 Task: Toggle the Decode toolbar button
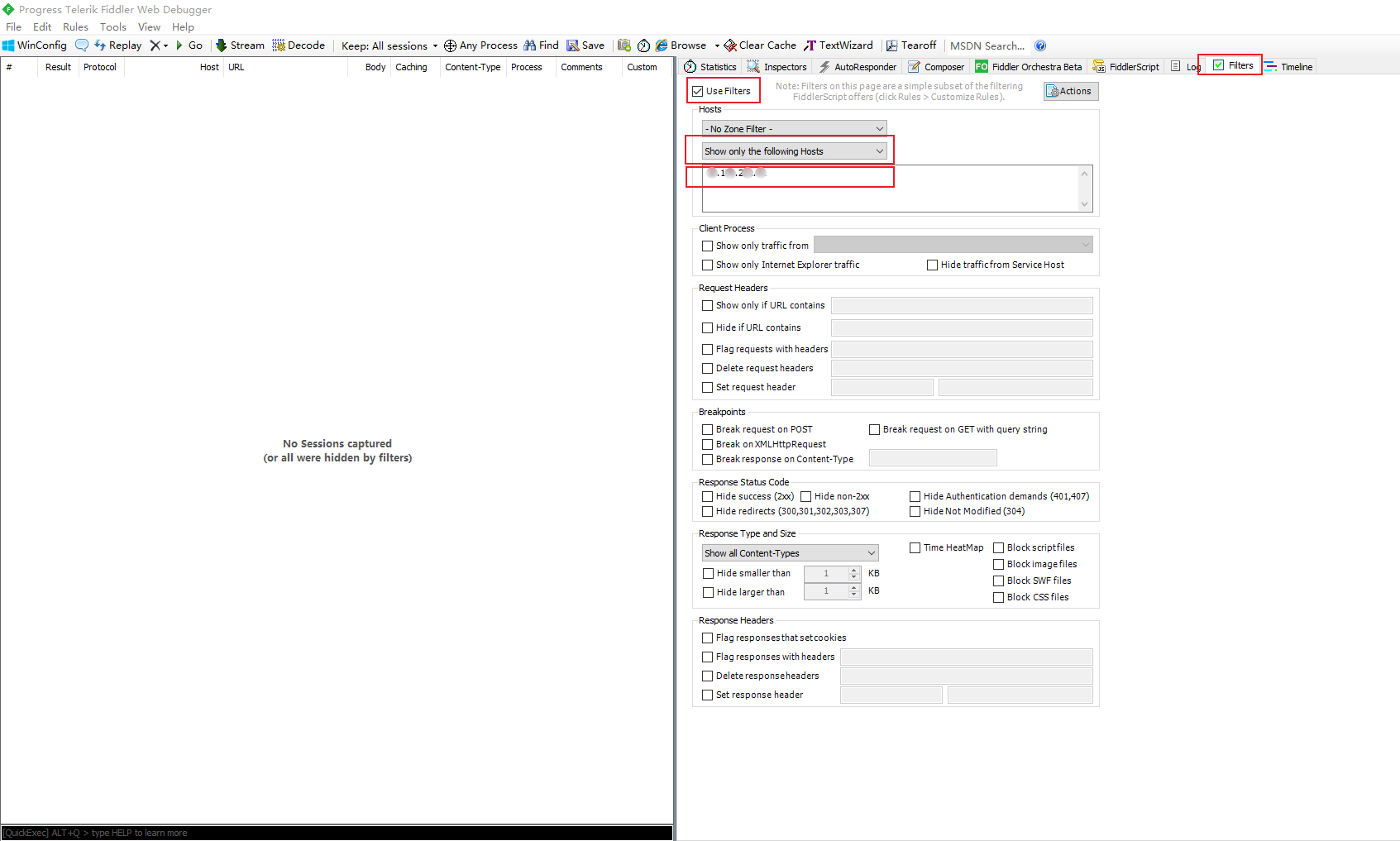299,45
